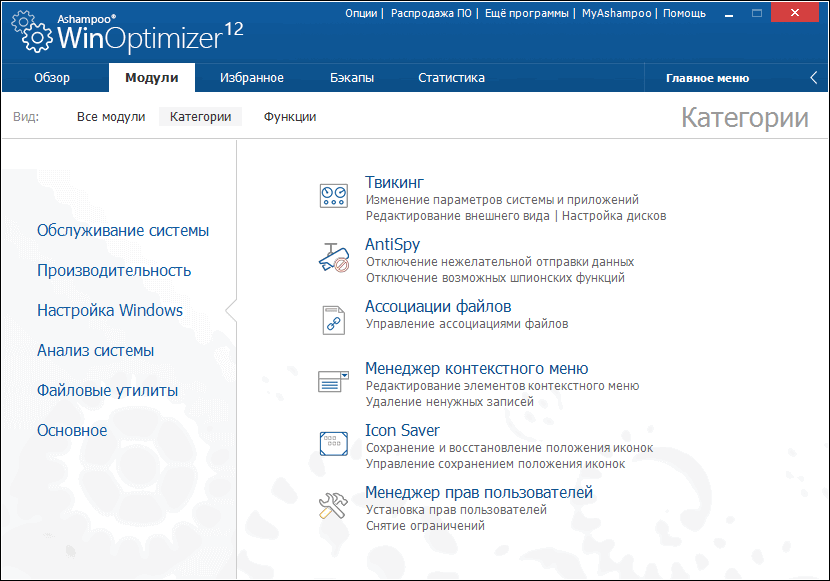Click the Ассоциации файлов document icon
This screenshot has height=581, width=830.
point(333,320)
